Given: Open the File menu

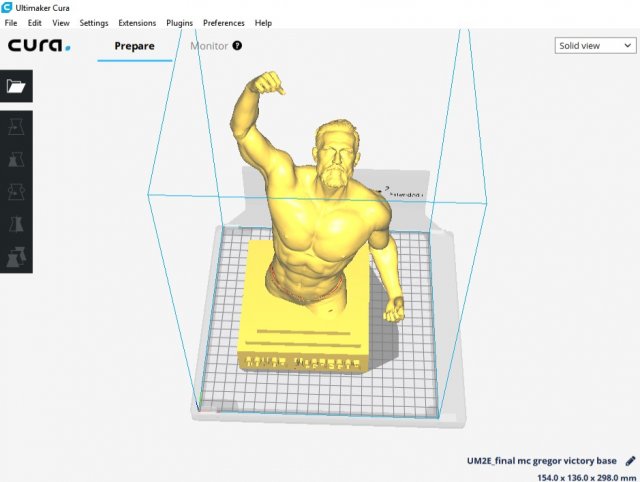Looking at the screenshot, I should pos(11,23).
